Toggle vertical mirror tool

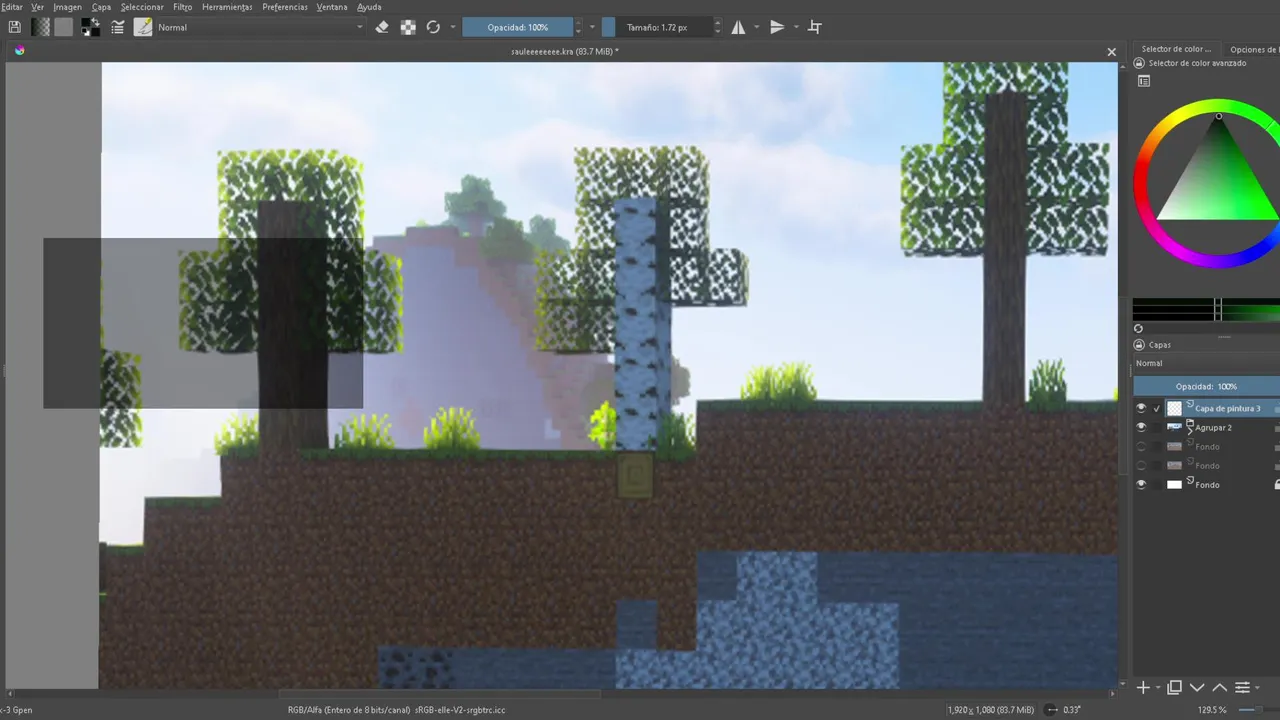(777, 28)
